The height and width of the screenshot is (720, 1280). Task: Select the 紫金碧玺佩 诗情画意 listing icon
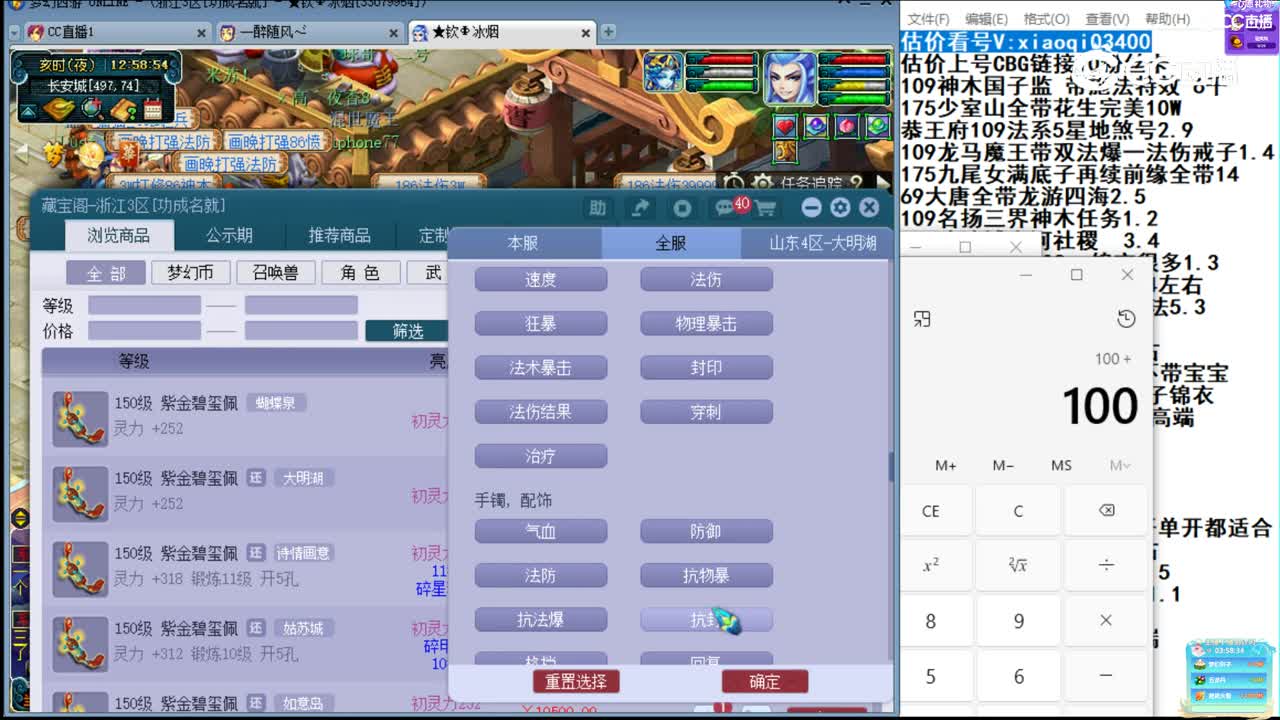point(80,570)
